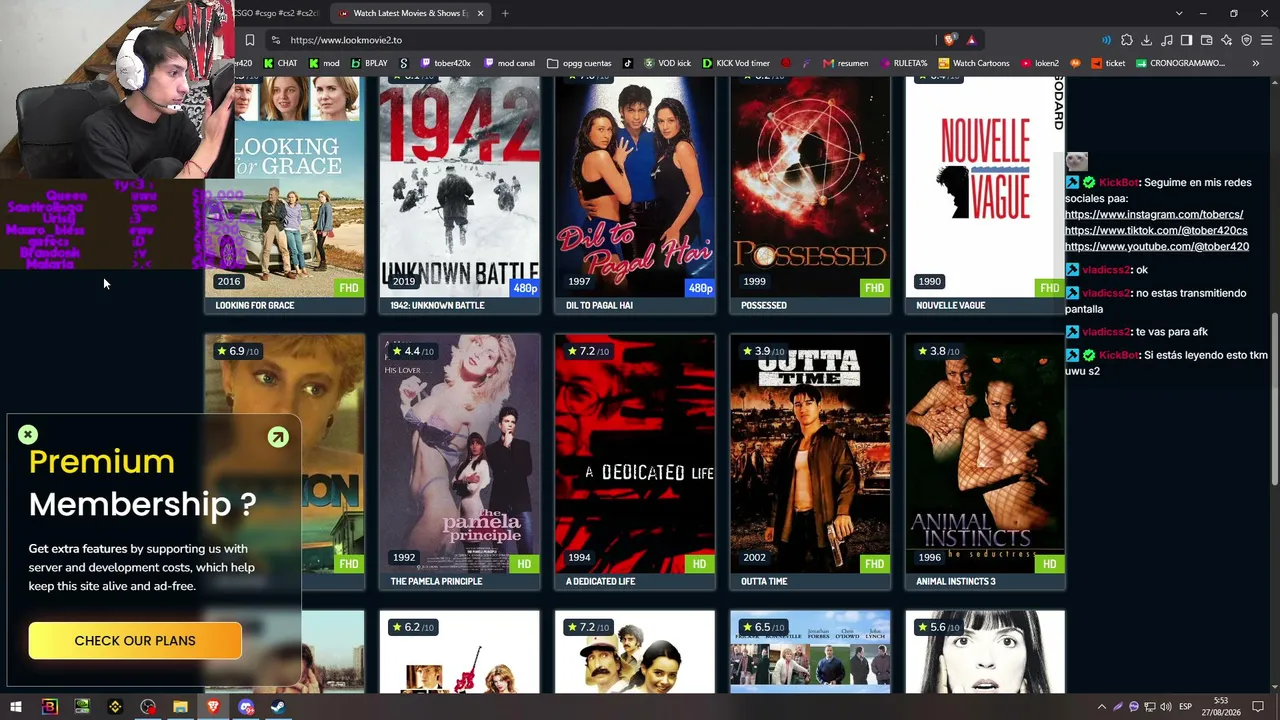
Task: Open the opgg cuentas bookmark folder
Action: click(579, 63)
